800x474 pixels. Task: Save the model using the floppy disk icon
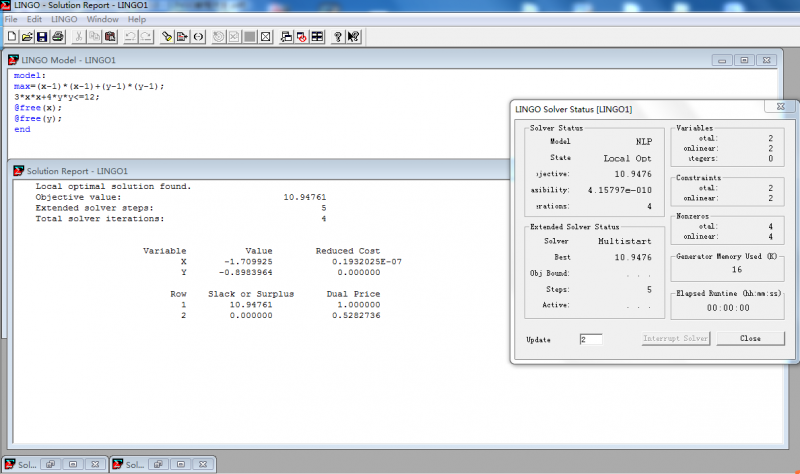42,37
